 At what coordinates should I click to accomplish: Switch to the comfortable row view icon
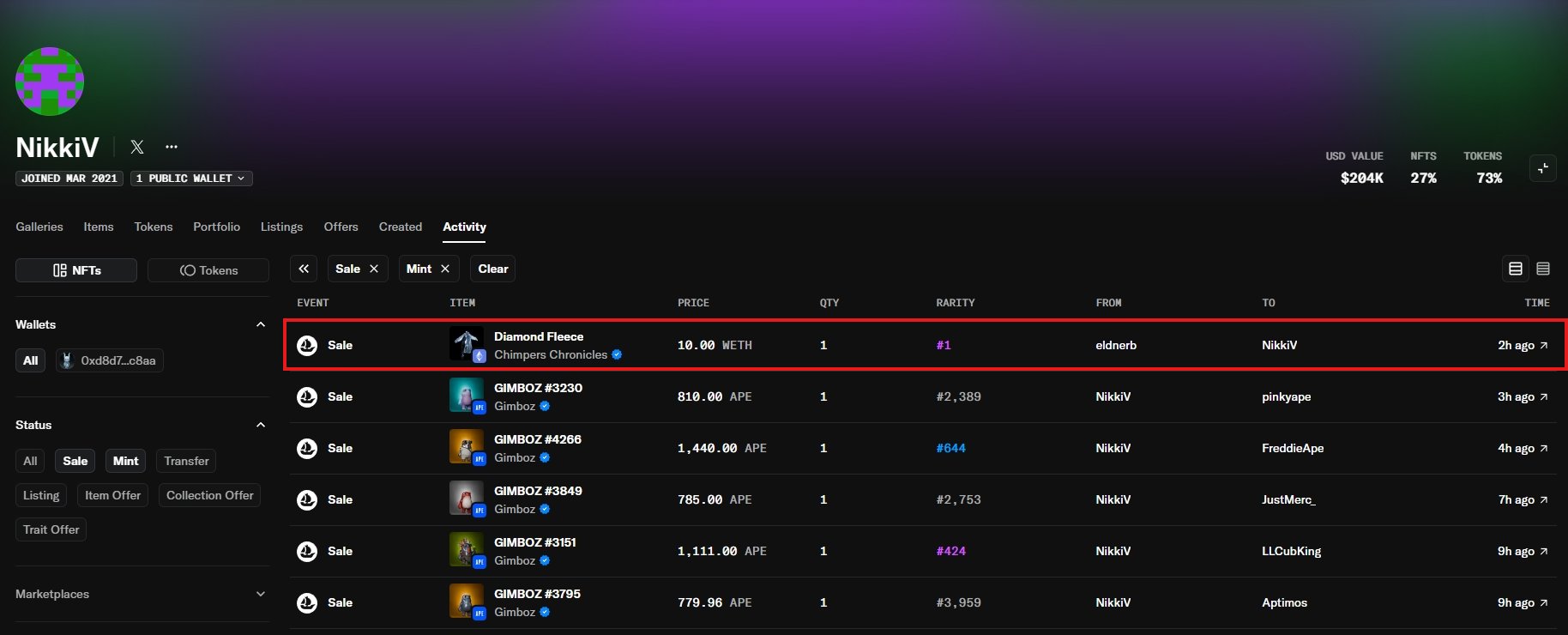point(1516,269)
